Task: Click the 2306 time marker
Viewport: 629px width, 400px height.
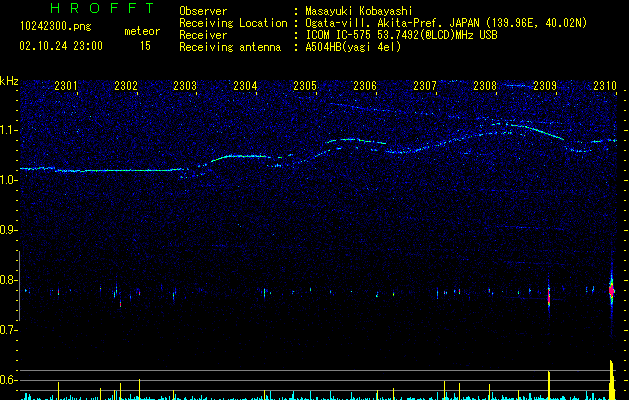Action: pos(365,86)
